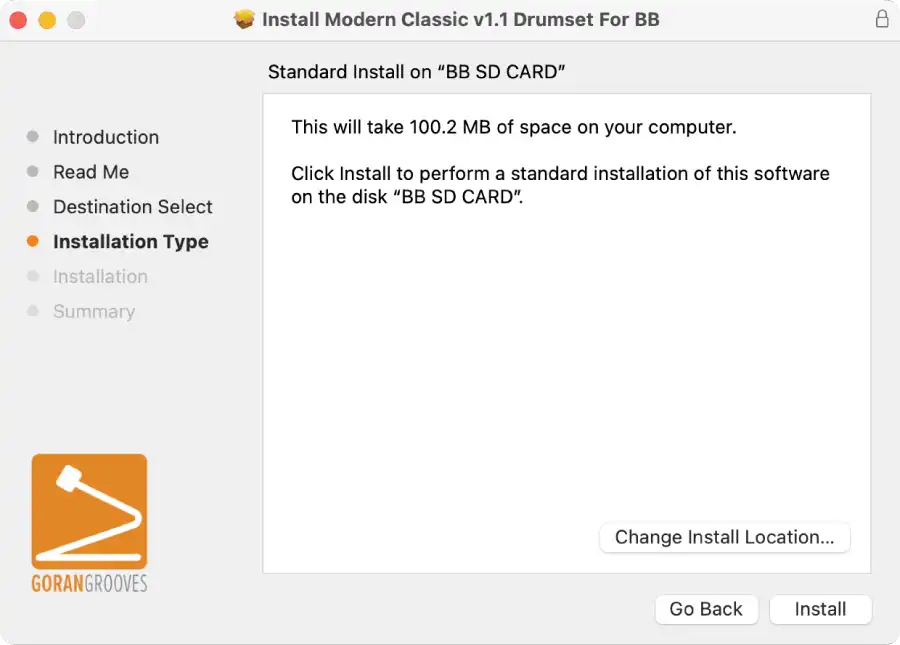Click the Read Me step bullet
Viewport: 900px width, 645px height.
click(x=33, y=172)
